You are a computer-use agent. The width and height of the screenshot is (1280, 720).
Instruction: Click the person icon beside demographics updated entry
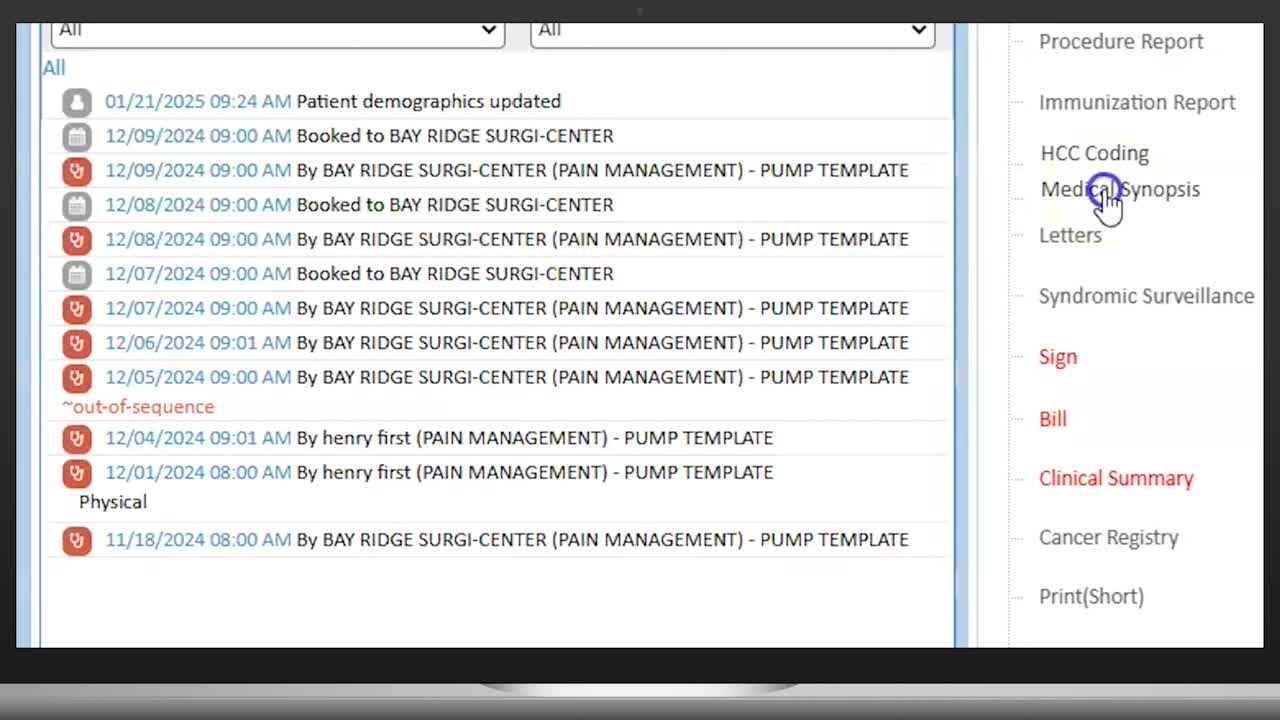point(77,102)
